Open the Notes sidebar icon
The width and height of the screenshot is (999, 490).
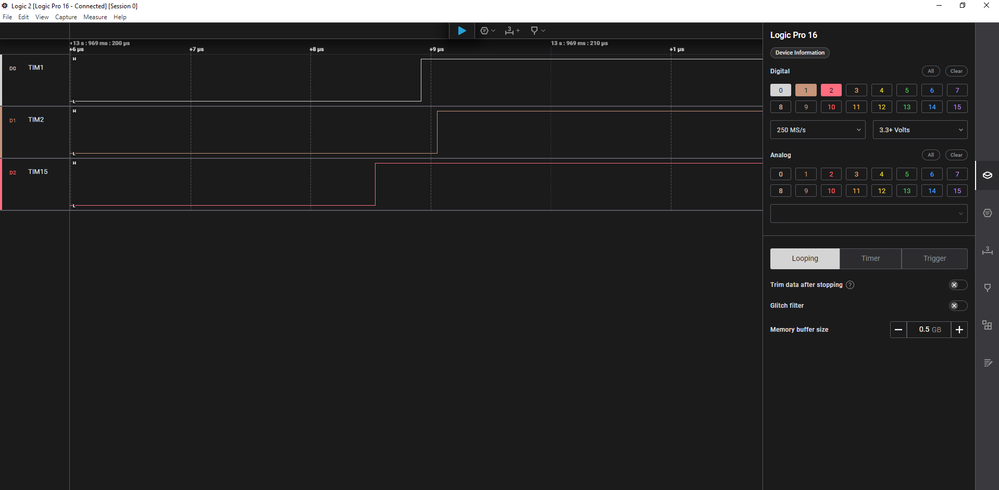[x=987, y=363]
